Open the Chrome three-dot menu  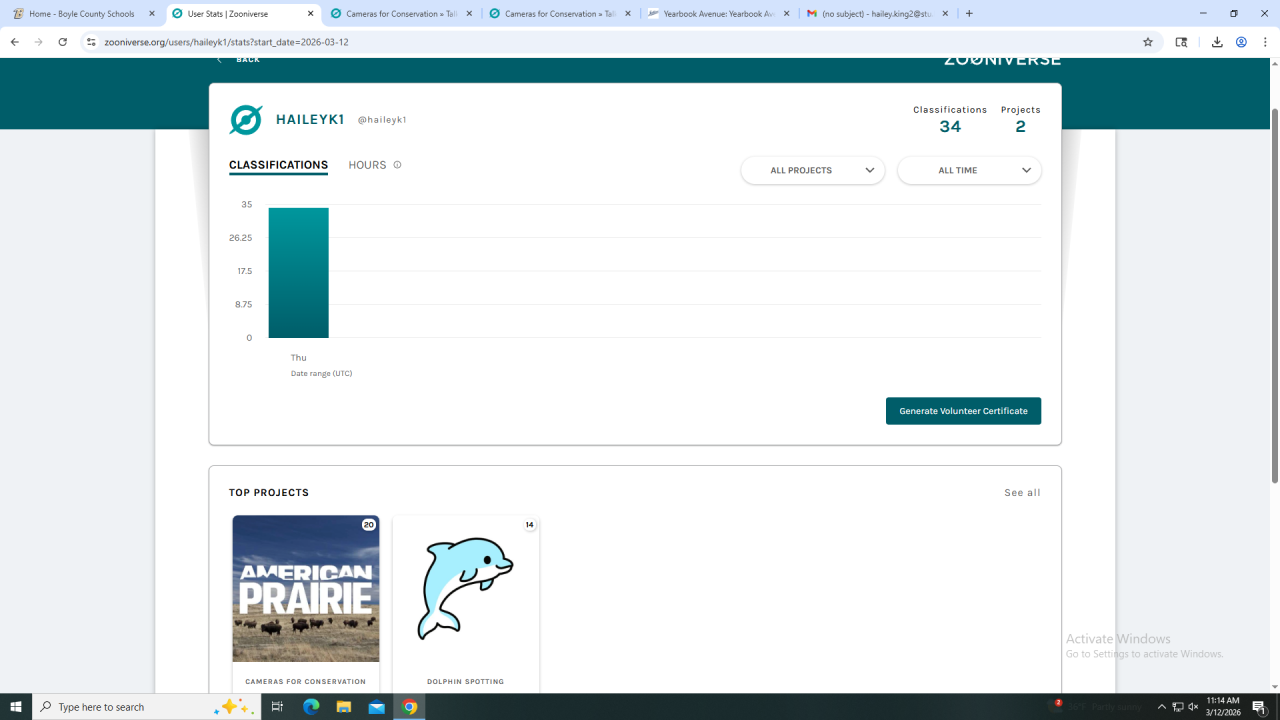tap(1265, 42)
